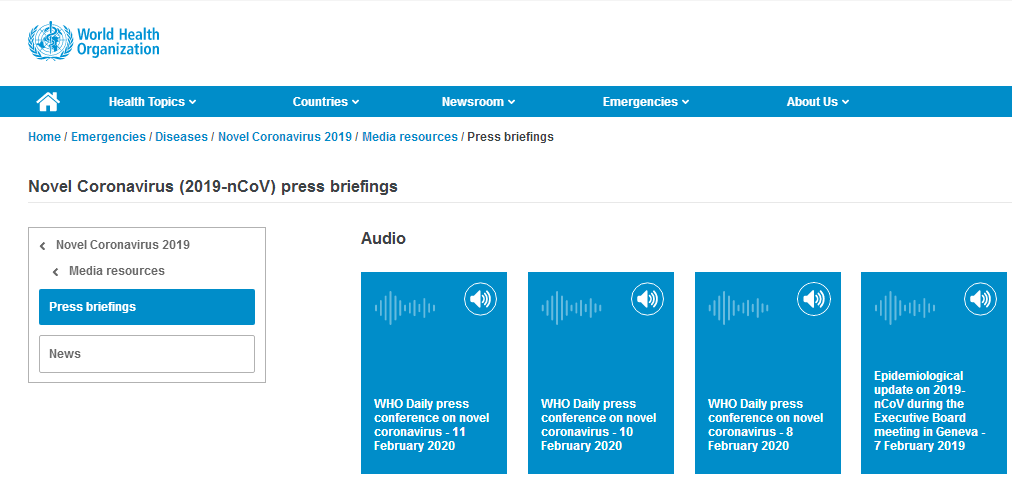The height and width of the screenshot is (480, 1012).
Task: Open the About Us menu
Action: click(817, 102)
